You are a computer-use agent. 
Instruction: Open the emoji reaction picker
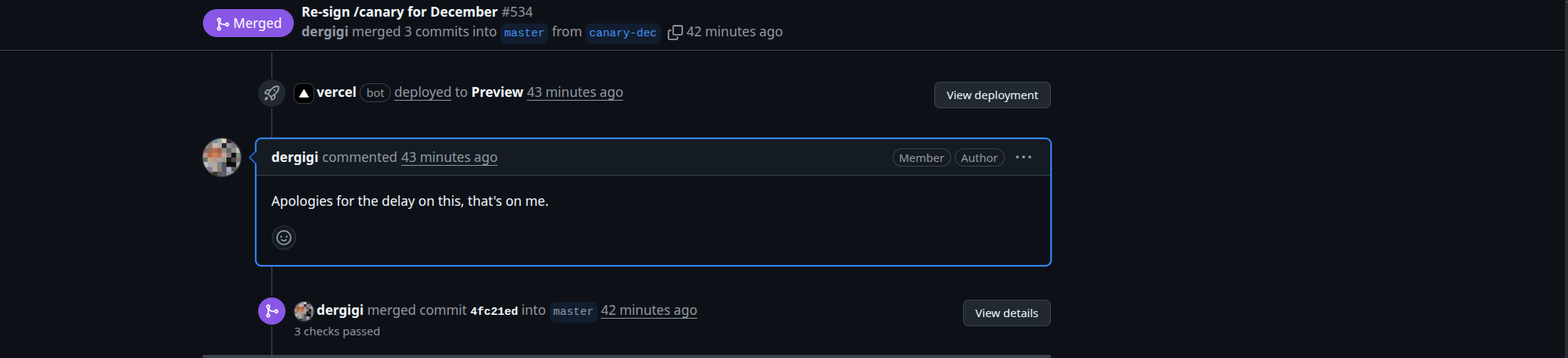pos(284,238)
